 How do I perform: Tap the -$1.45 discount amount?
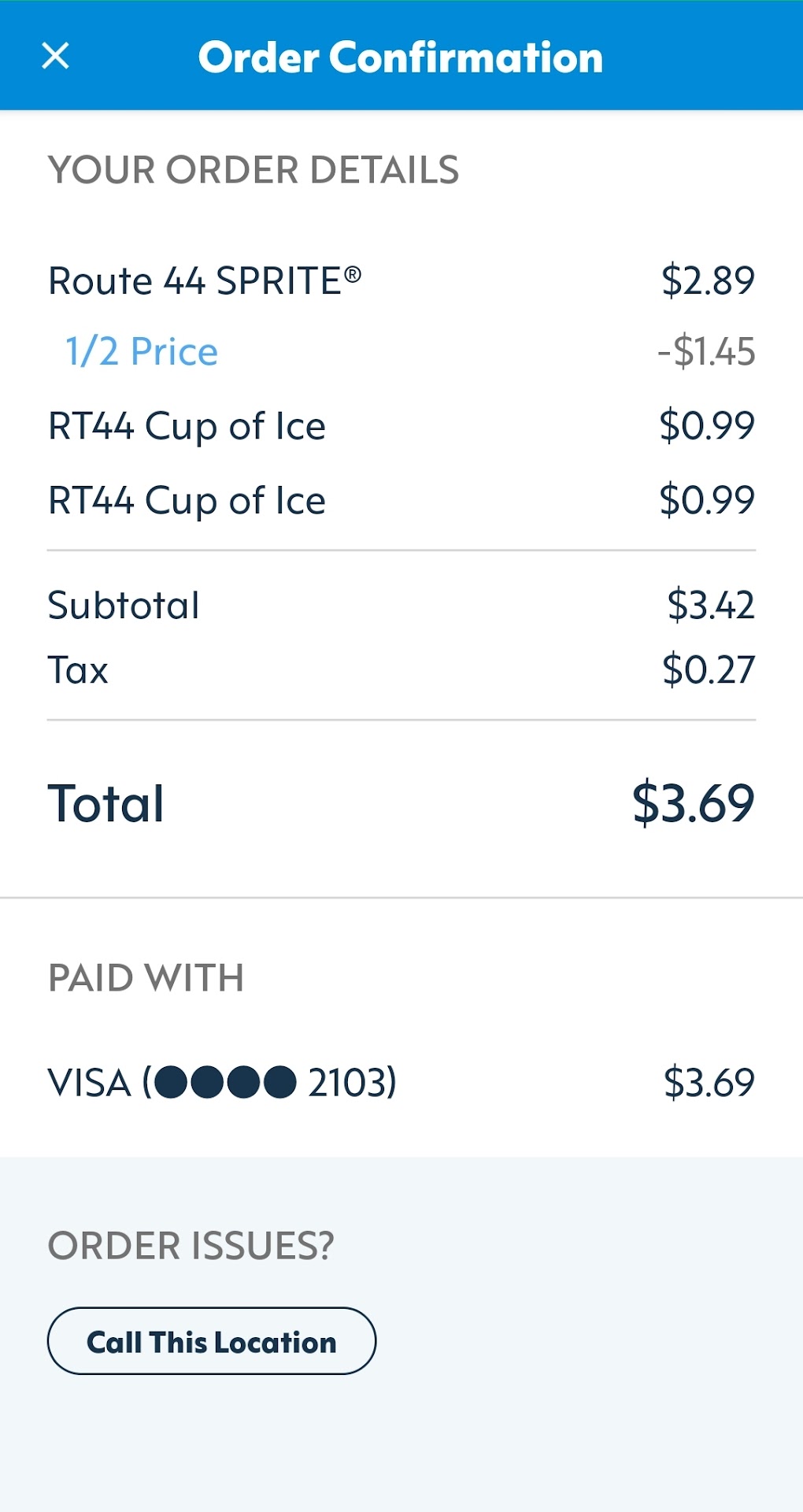click(x=706, y=352)
